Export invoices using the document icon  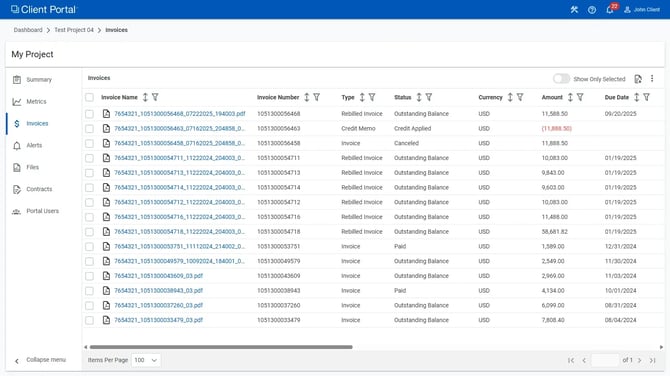tap(638, 79)
